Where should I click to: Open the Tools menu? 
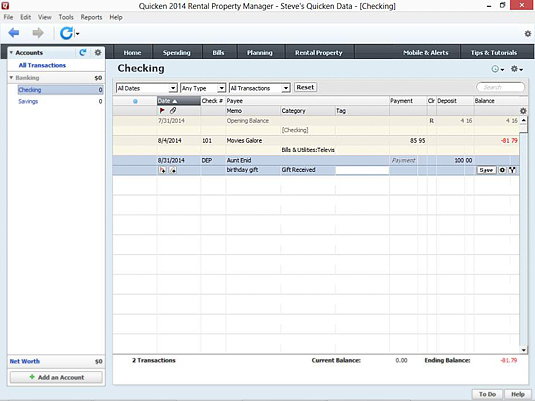tap(66, 17)
